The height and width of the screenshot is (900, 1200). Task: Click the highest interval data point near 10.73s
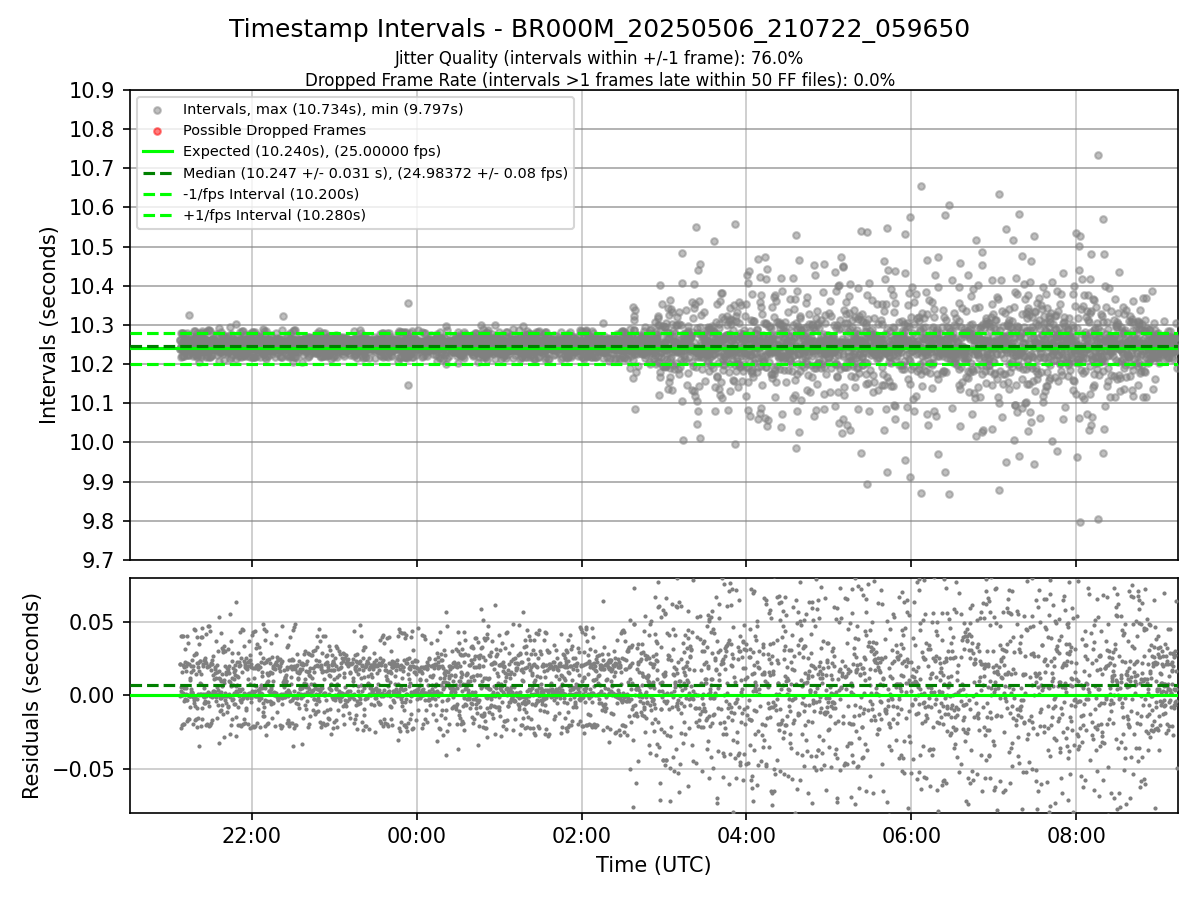pyautogui.click(x=1098, y=155)
